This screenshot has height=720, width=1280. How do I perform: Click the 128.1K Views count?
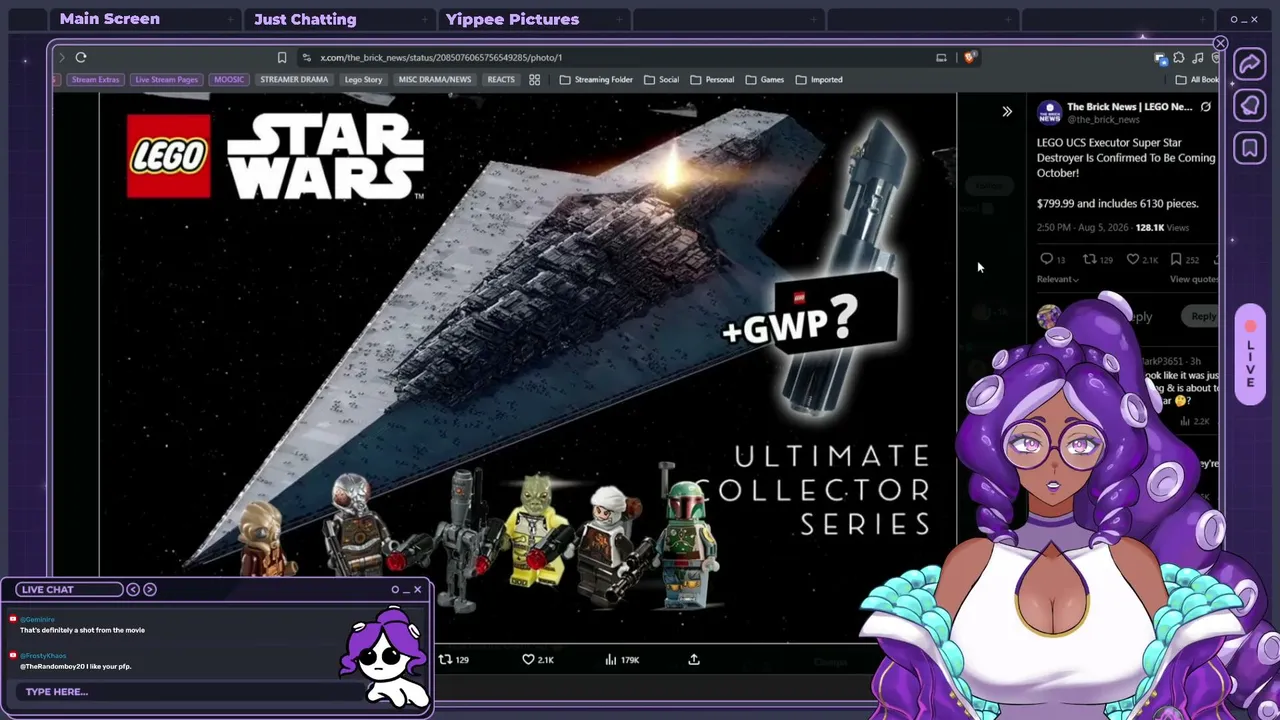click(x=1162, y=228)
